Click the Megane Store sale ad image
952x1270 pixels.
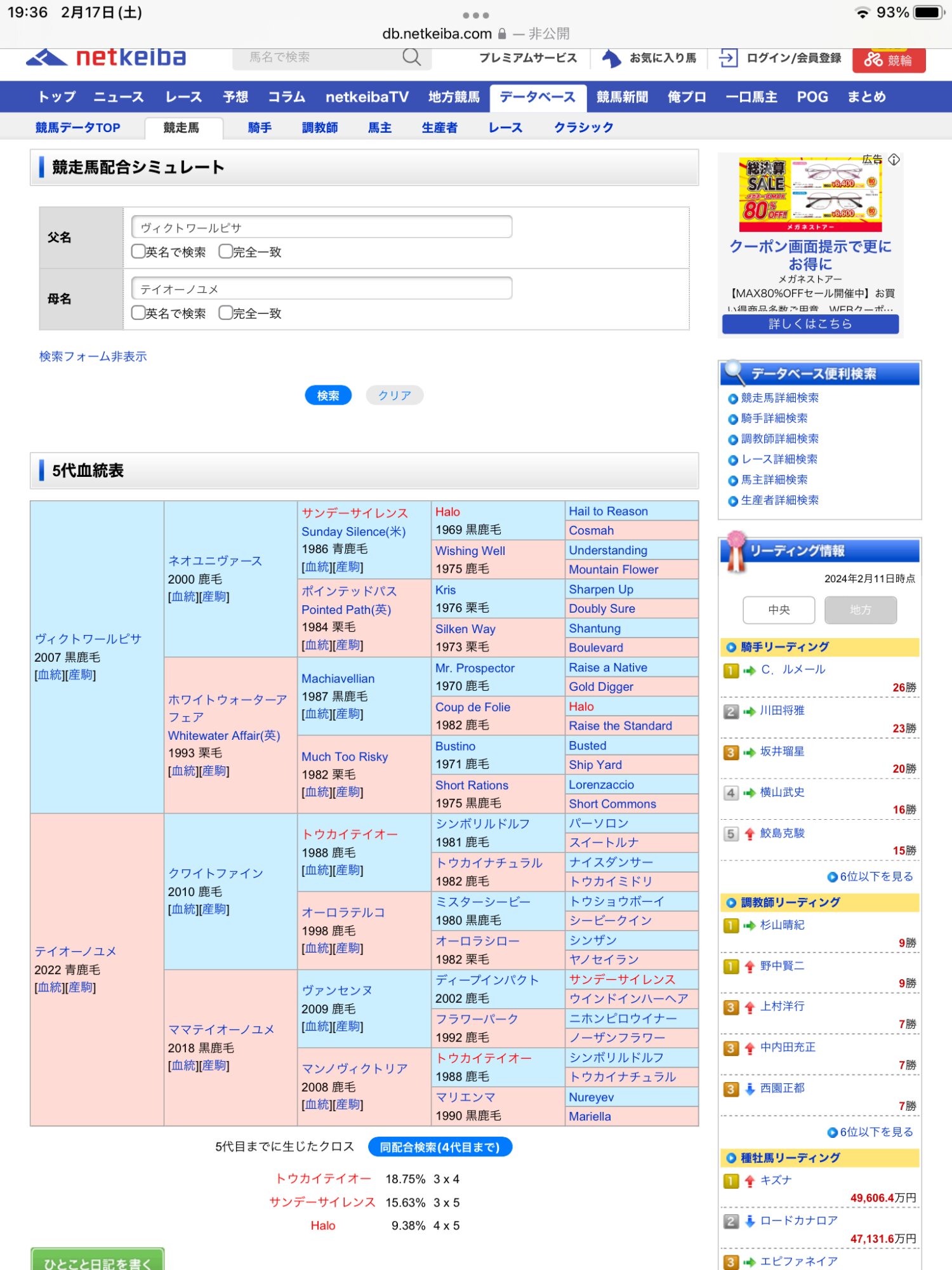tap(810, 195)
